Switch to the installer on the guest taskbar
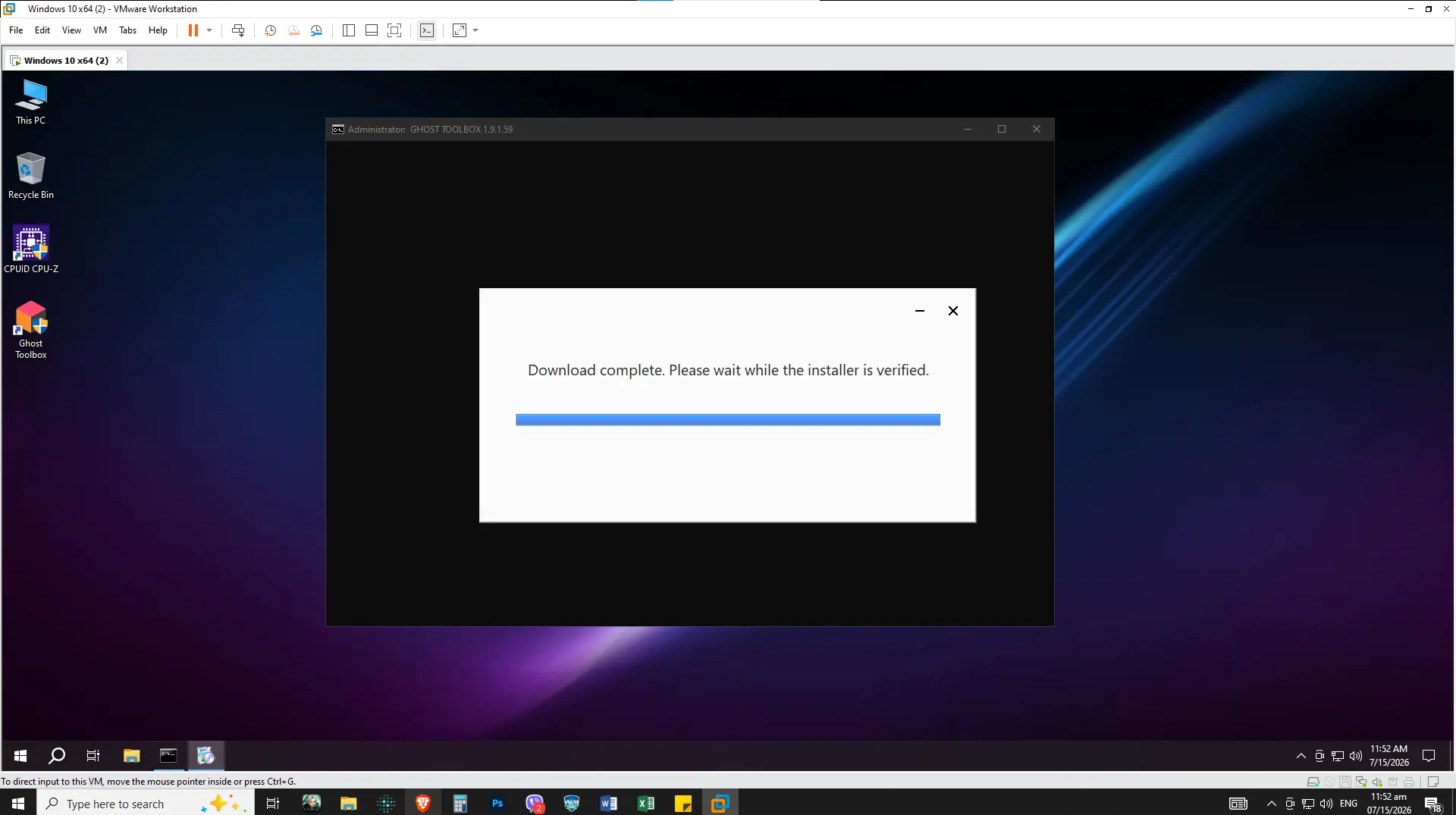1456x815 pixels. [206, 756]
